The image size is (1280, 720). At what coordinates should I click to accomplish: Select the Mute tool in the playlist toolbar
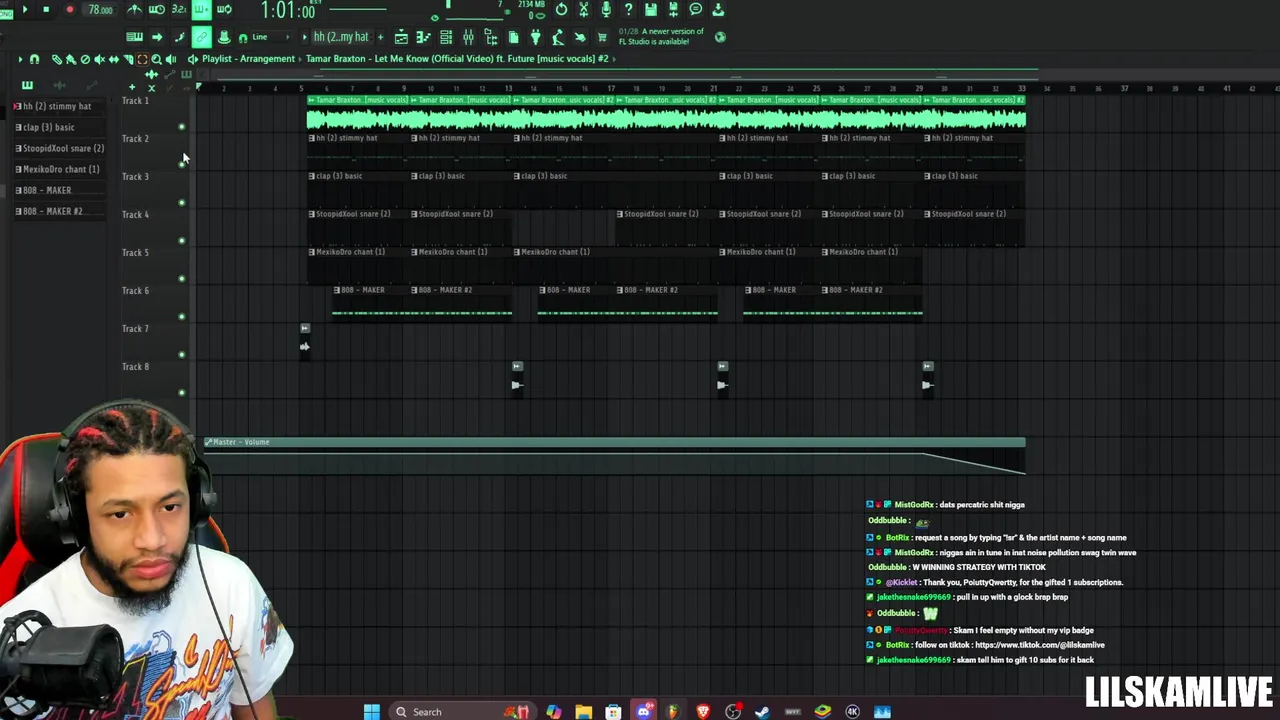click(x=99, y=59)
